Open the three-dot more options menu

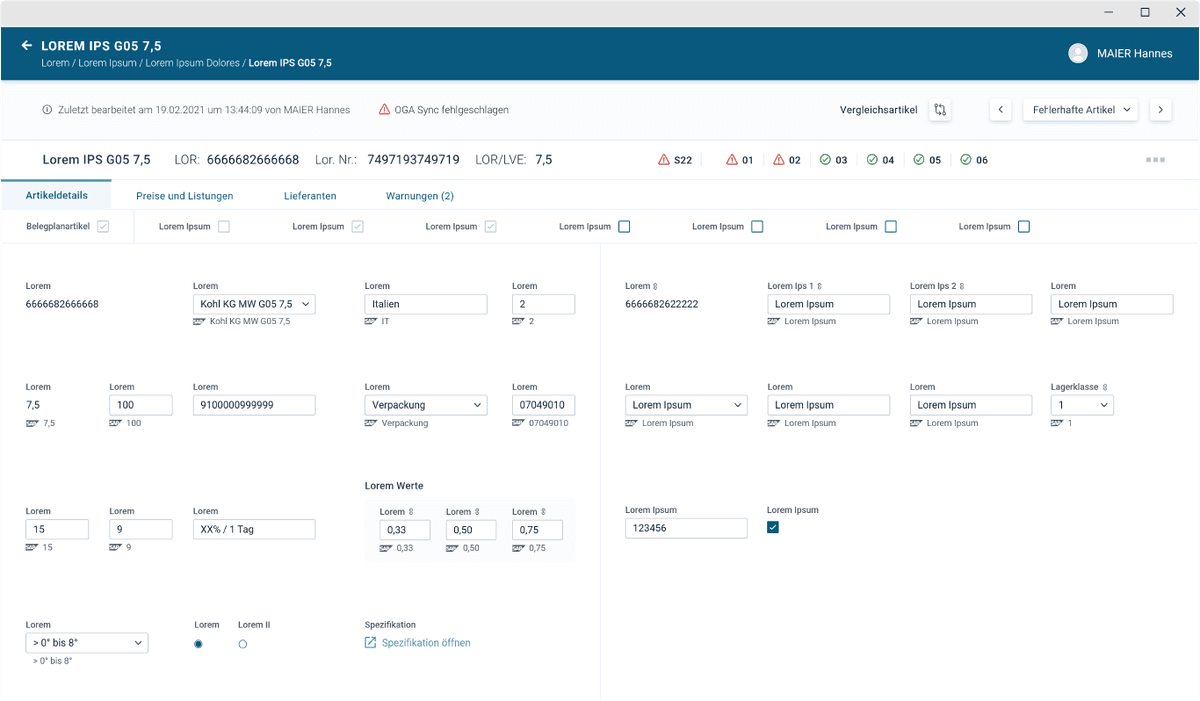click(1156, 160)
